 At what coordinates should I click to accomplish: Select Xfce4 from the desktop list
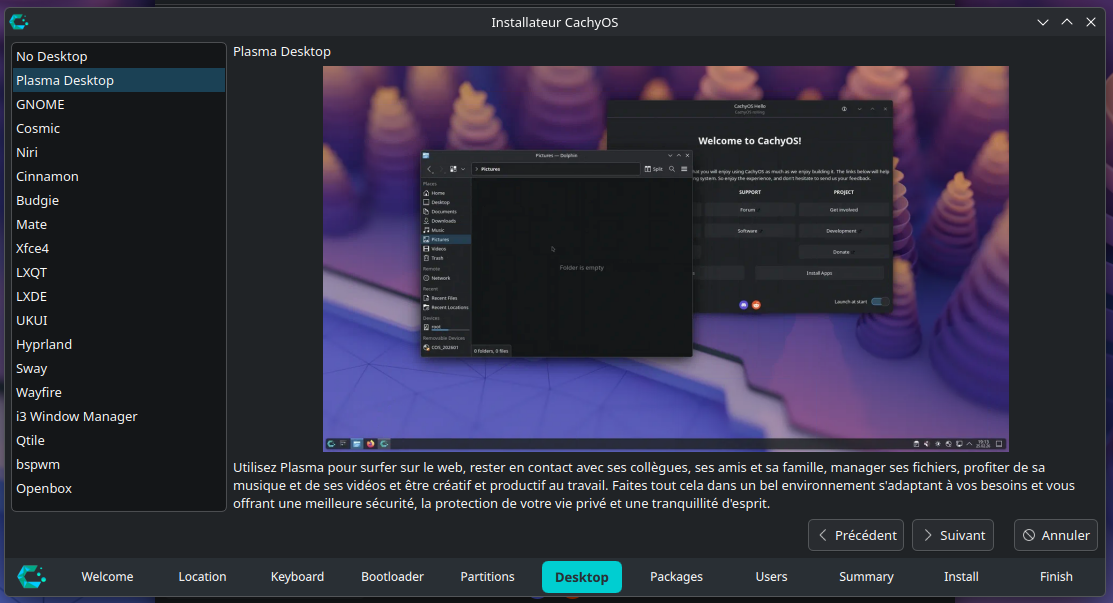(33, 248)
